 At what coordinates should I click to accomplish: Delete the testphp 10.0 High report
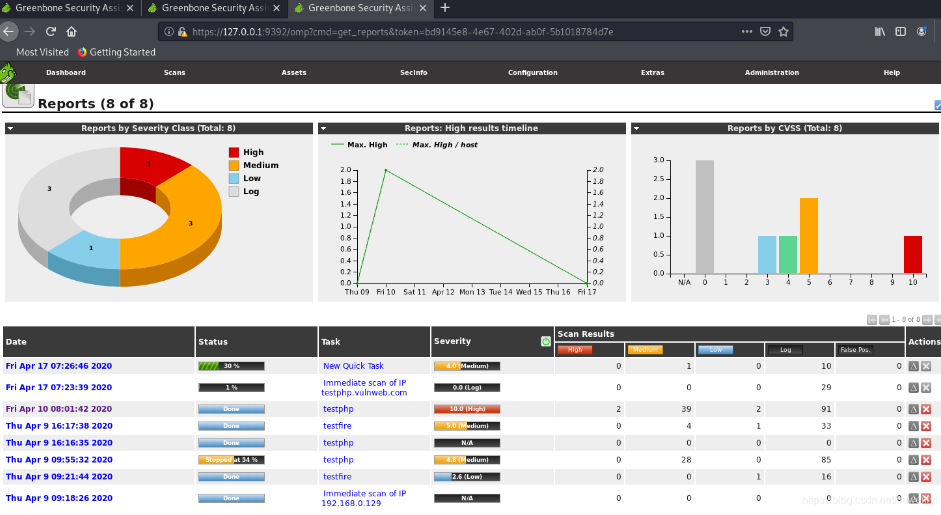click(x=926, y=409)
